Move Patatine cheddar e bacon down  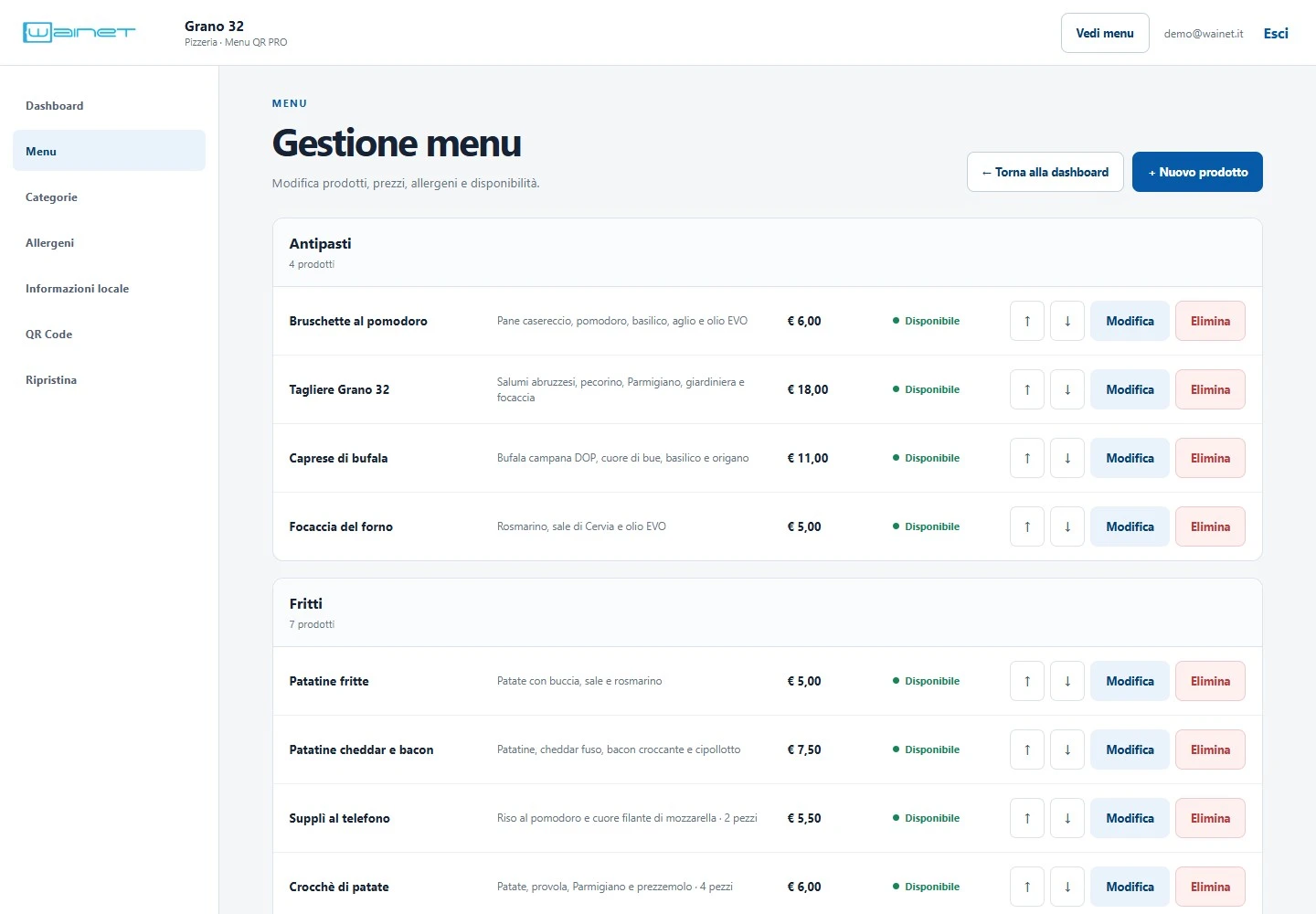(x=1067, y=749)
